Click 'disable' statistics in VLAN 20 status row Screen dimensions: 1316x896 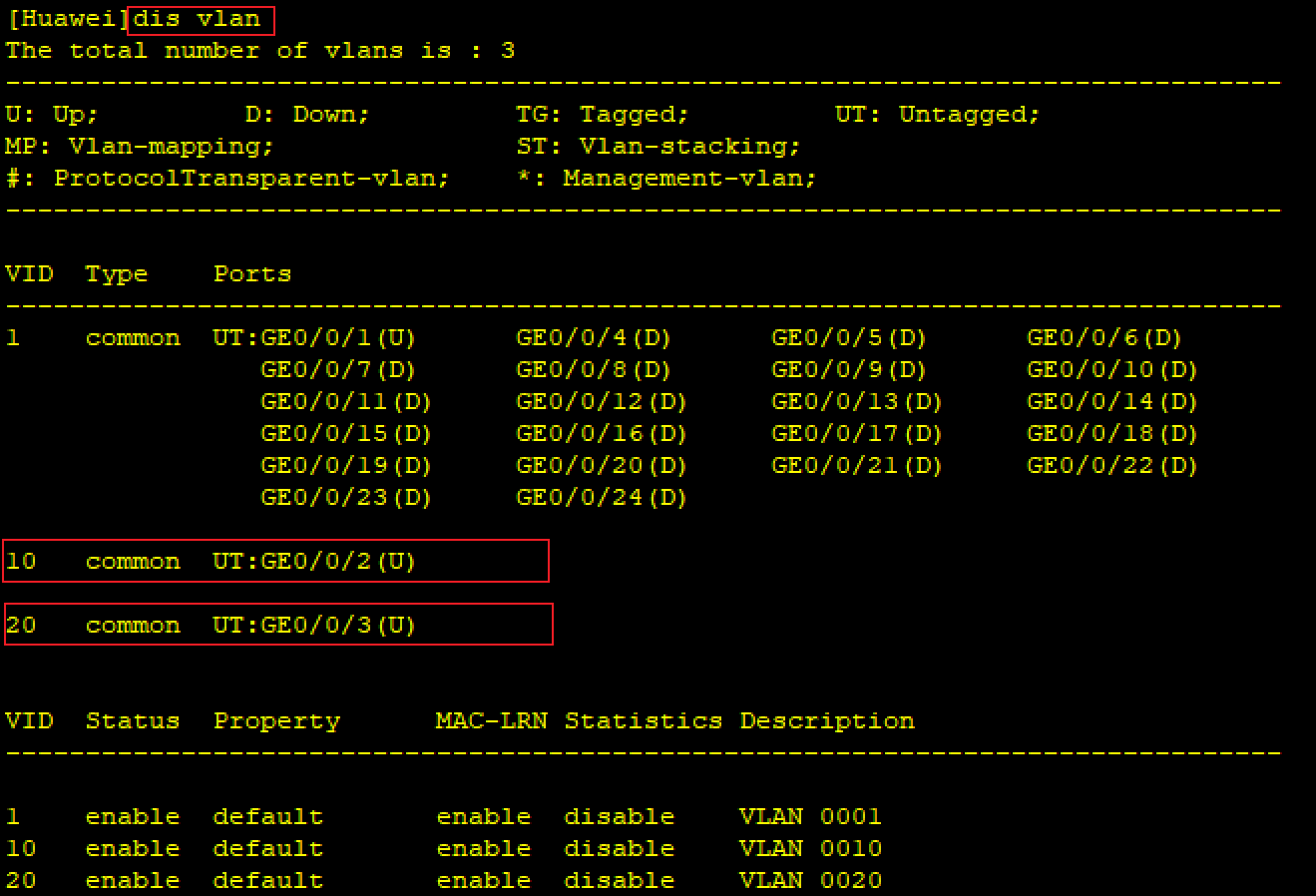point(620,881)
